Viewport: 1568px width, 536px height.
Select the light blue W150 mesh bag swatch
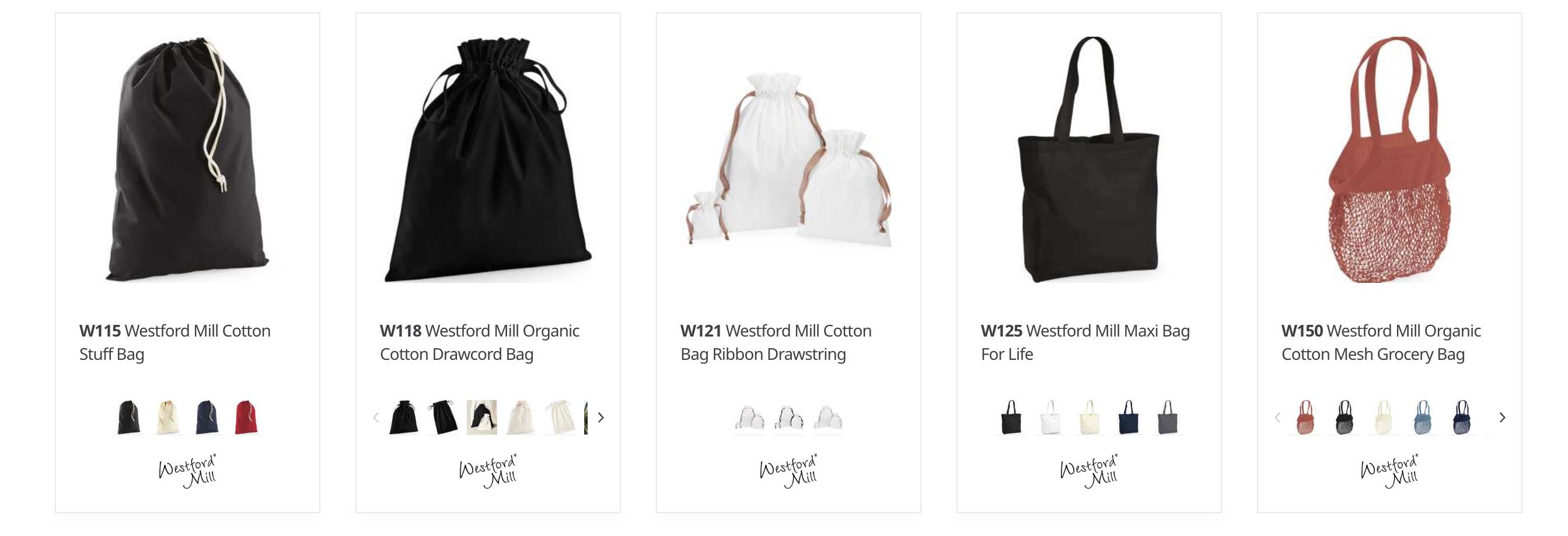1423,418
